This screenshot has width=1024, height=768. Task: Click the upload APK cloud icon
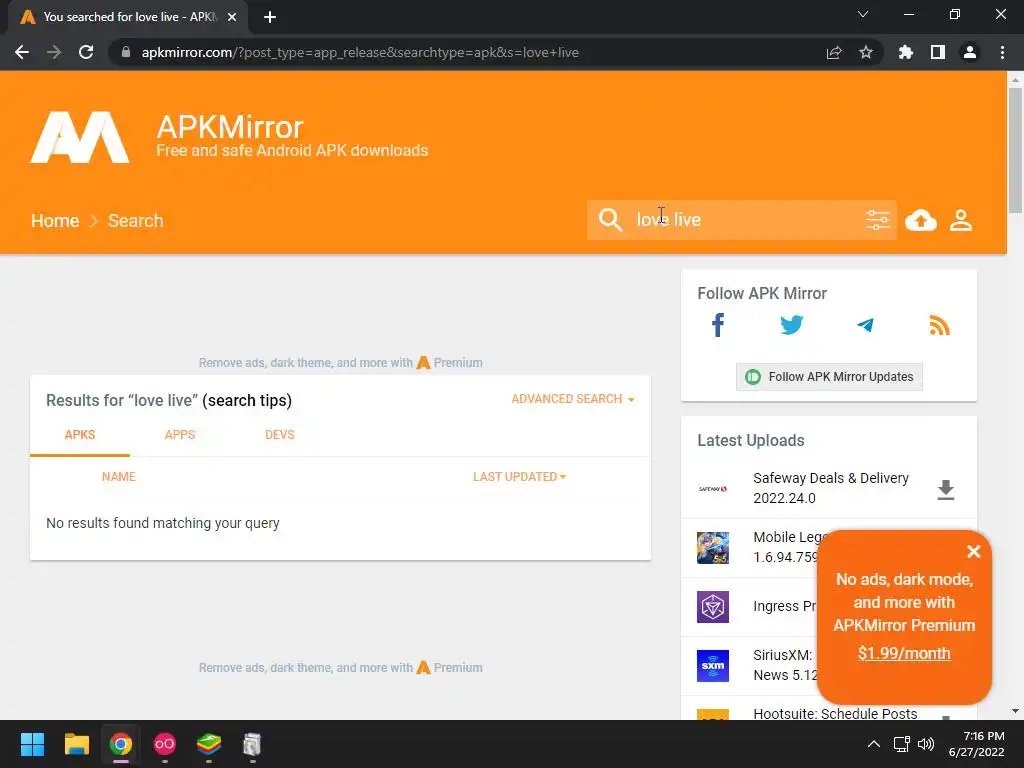(x=921, y=221)
